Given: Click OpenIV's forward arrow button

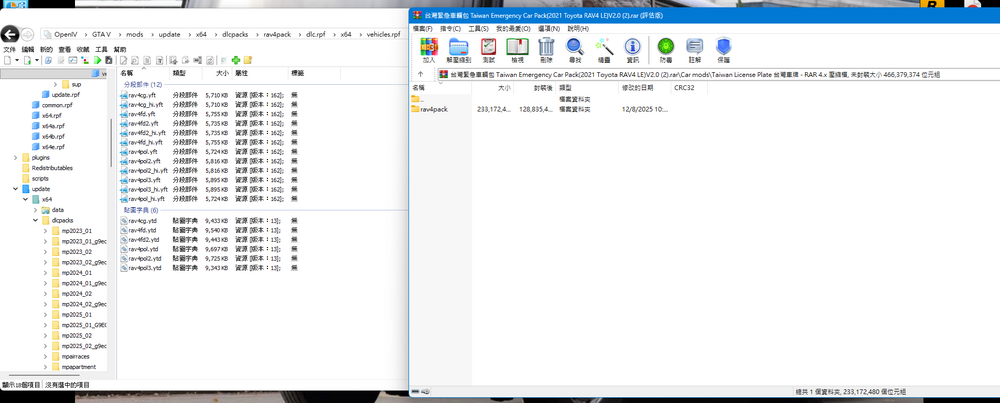Looking at the screenshot, I should pyautogui.click(x=27, y=34).
